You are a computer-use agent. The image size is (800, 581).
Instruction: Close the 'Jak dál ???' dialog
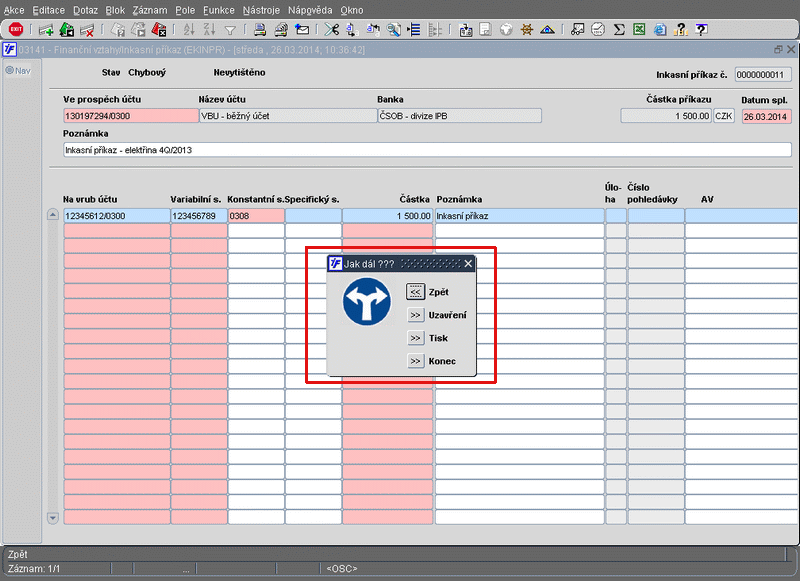[468, 264]
